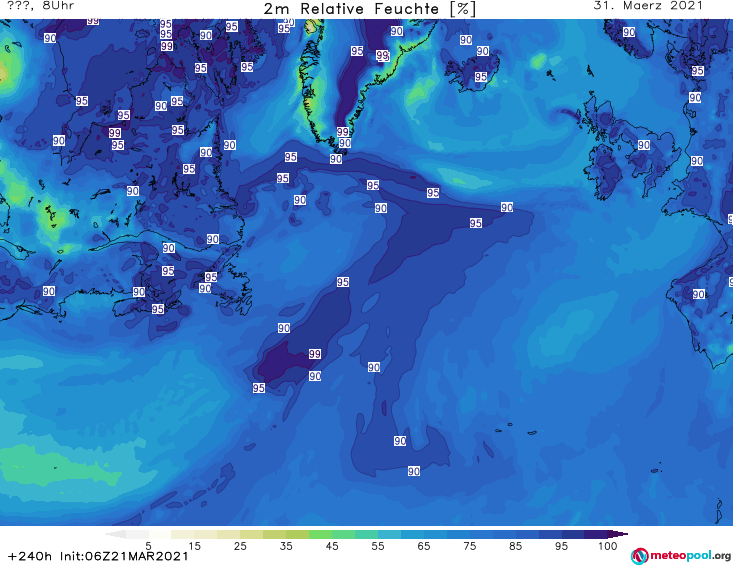733x566 pixels.
Task: Click the '90' contour label over England
Action: point(644,145)
